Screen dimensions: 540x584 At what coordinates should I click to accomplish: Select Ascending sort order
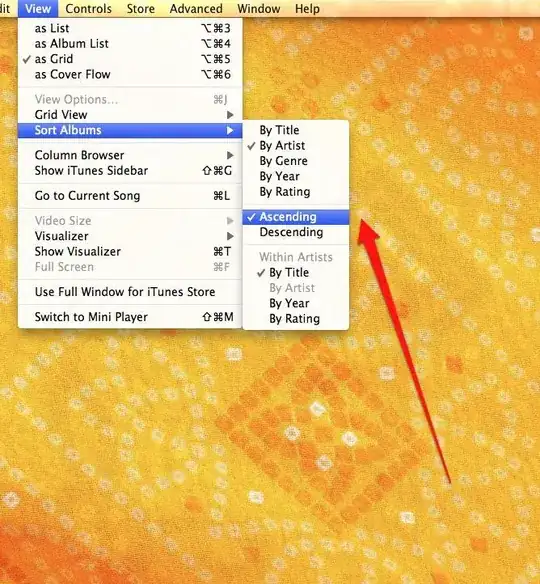(296, 217)
